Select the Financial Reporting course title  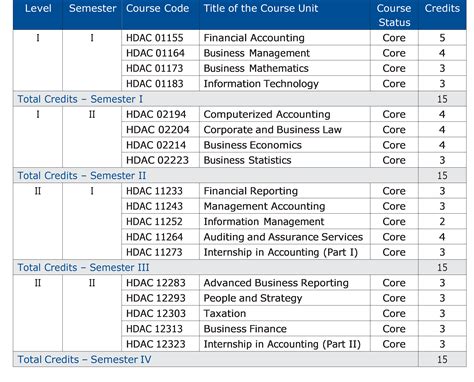pos(251,191)
